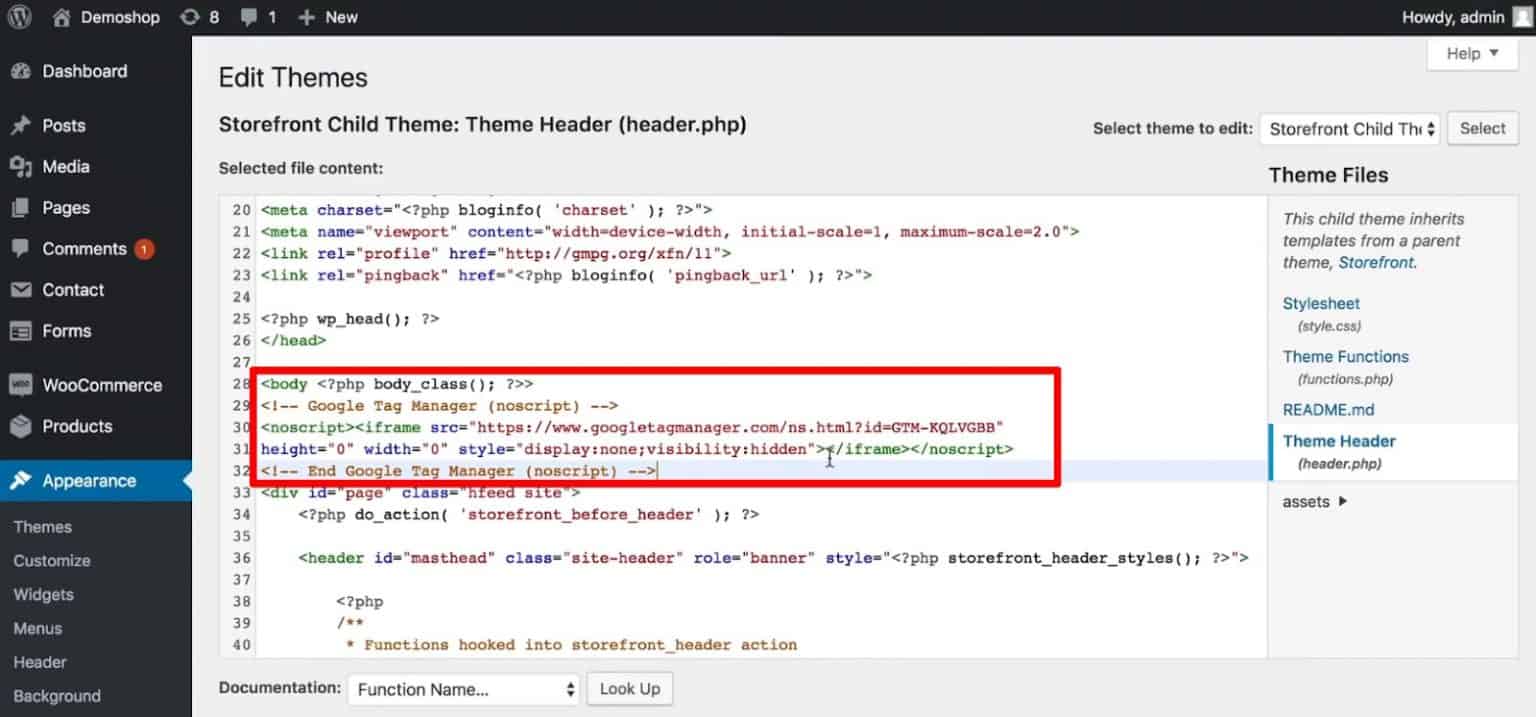Open the Appearance brush icon
The height and width of the screenshot is (717, 1536).
[x=22, y=480]
